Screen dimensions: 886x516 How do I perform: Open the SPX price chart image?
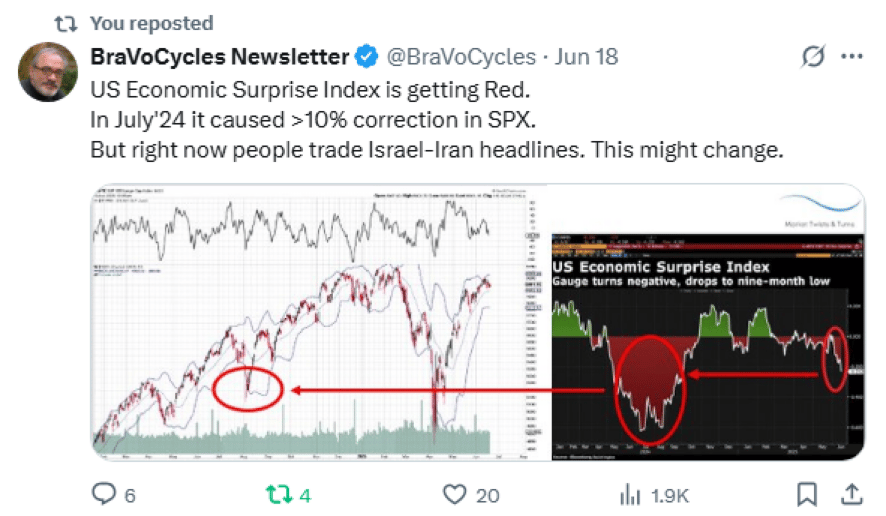click(x=320, y=322)
